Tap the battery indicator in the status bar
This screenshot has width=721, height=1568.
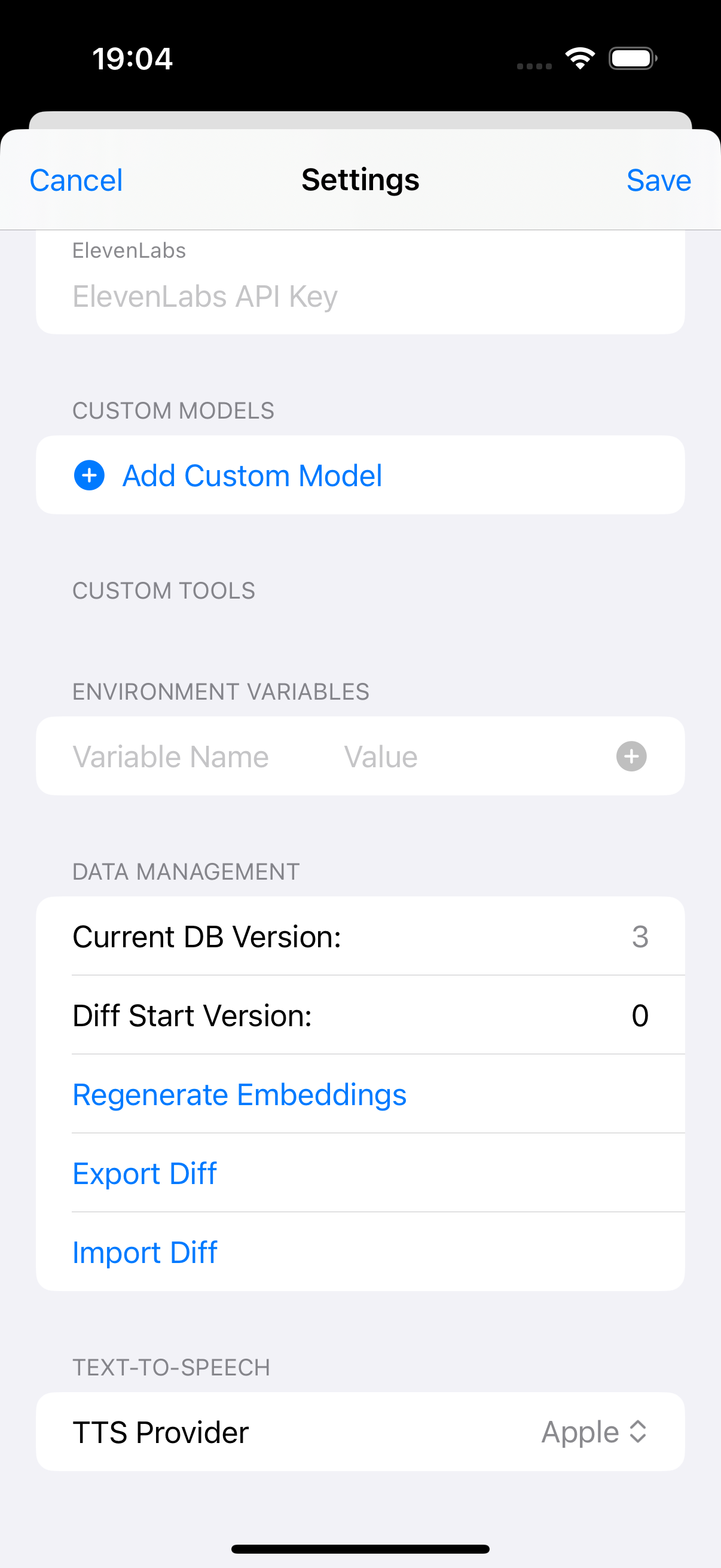click(x=631, y=58)
